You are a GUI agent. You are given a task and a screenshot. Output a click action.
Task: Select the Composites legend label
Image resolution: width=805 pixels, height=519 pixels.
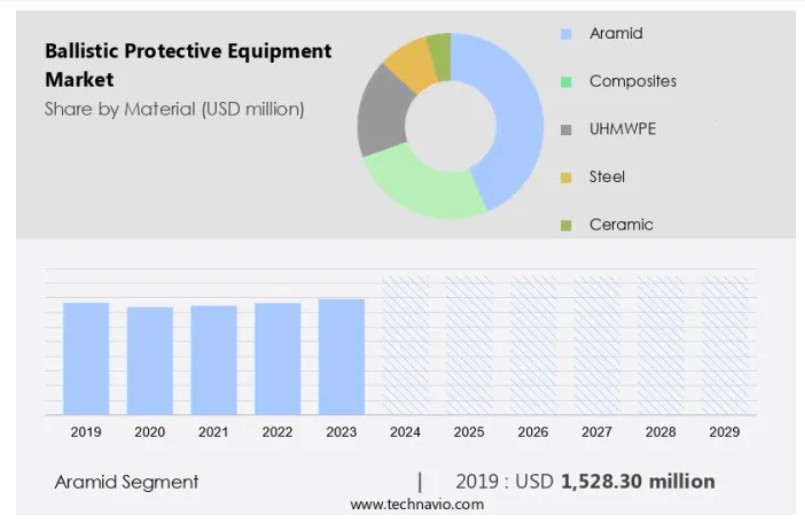632,82
